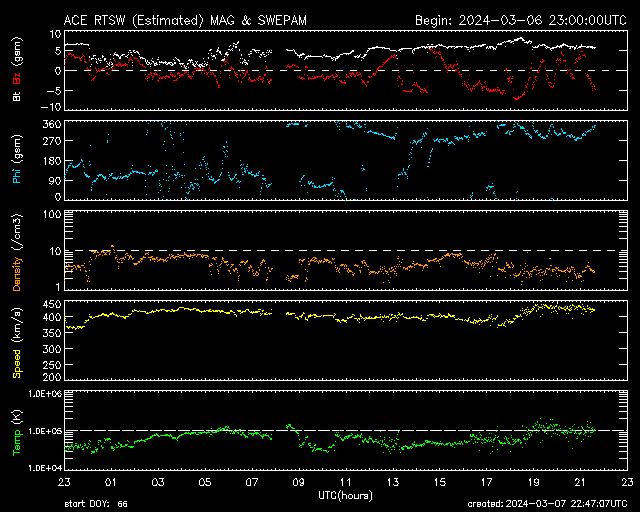The image size is (640, 512).
Task: Click the '1.0E+06' Temp axis label
Action: click(45, 394)
